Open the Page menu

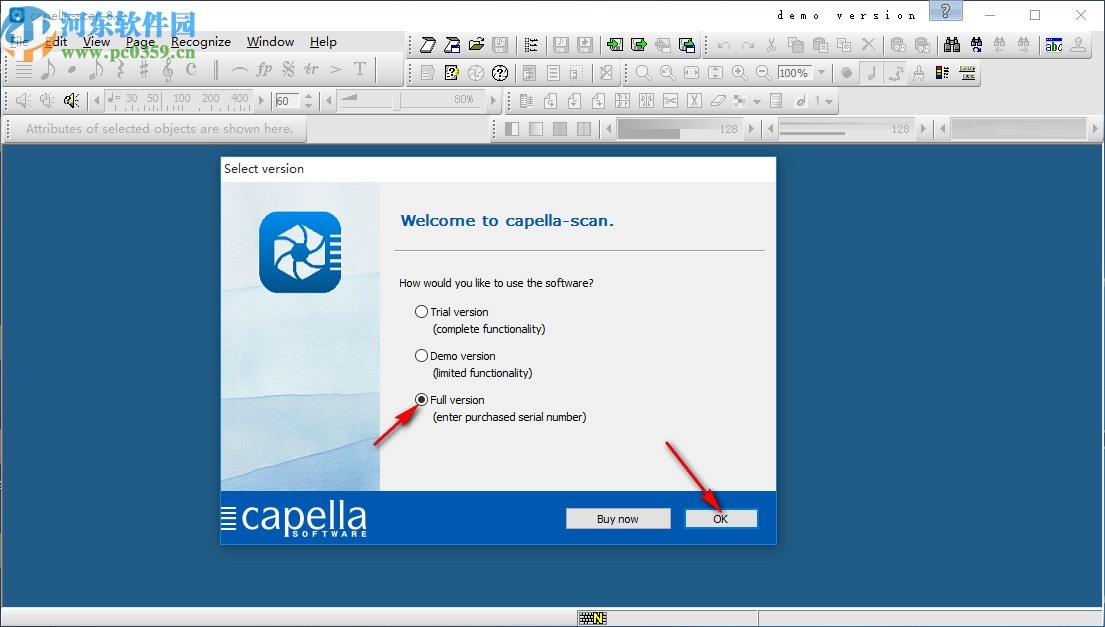[140, 42]
